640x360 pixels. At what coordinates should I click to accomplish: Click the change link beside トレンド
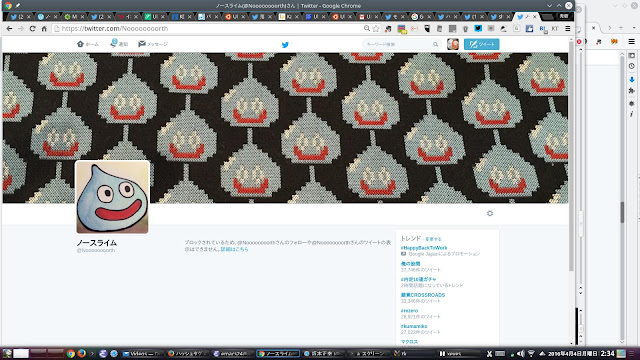[433, 239]
